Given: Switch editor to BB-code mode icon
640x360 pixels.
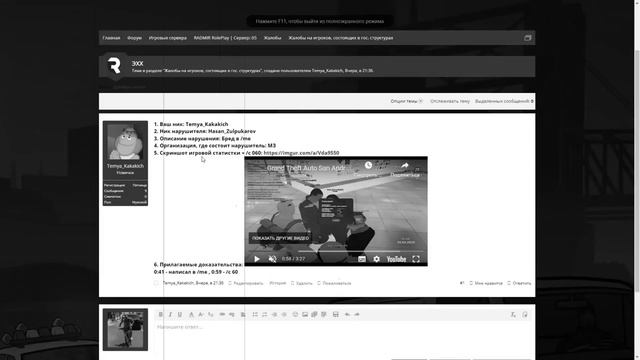Looking at the screenshot, I should pos(525,314).
